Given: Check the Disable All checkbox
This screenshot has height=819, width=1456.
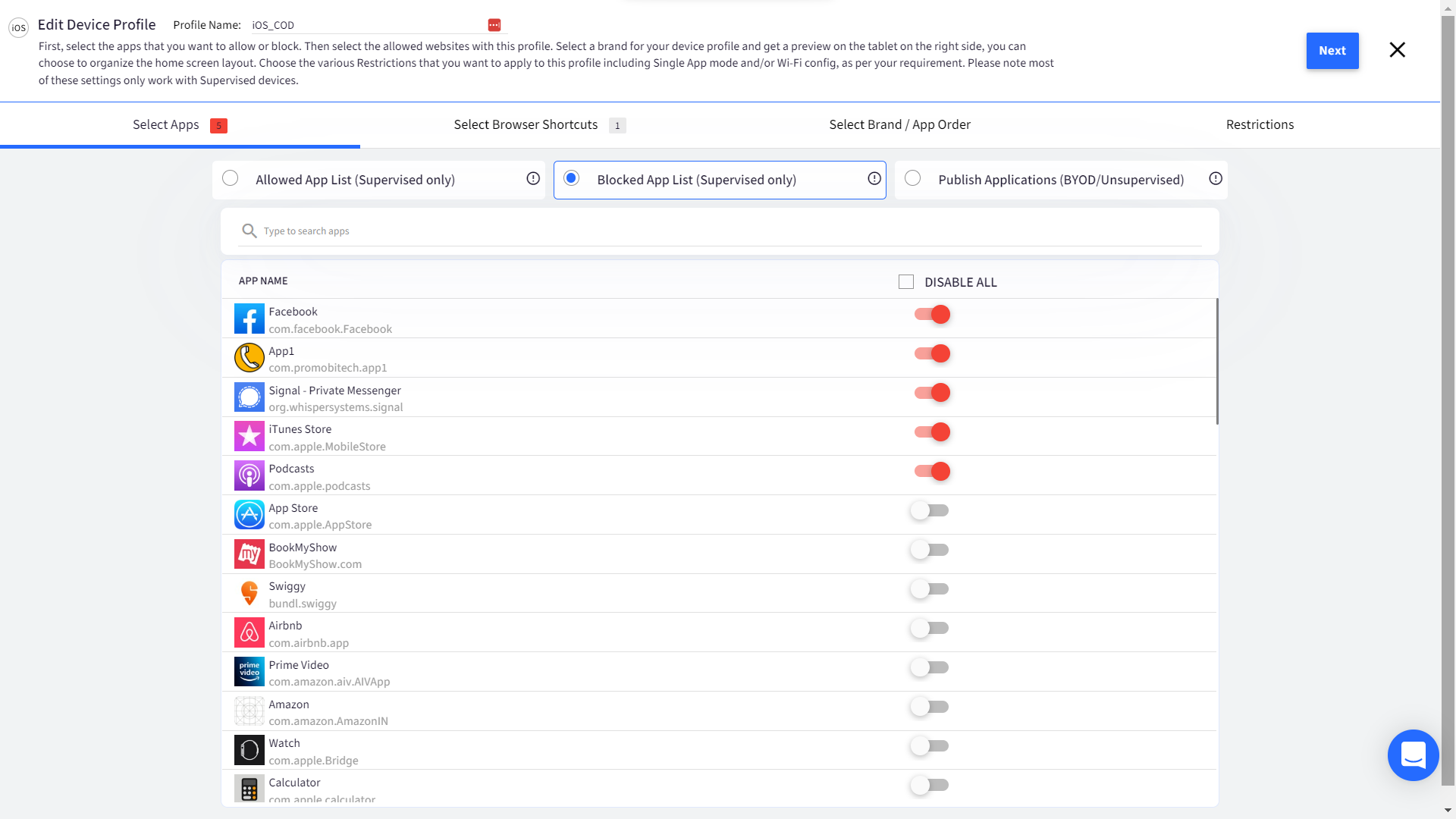Looking at the screenshot, I should click(x=905, y=281).
